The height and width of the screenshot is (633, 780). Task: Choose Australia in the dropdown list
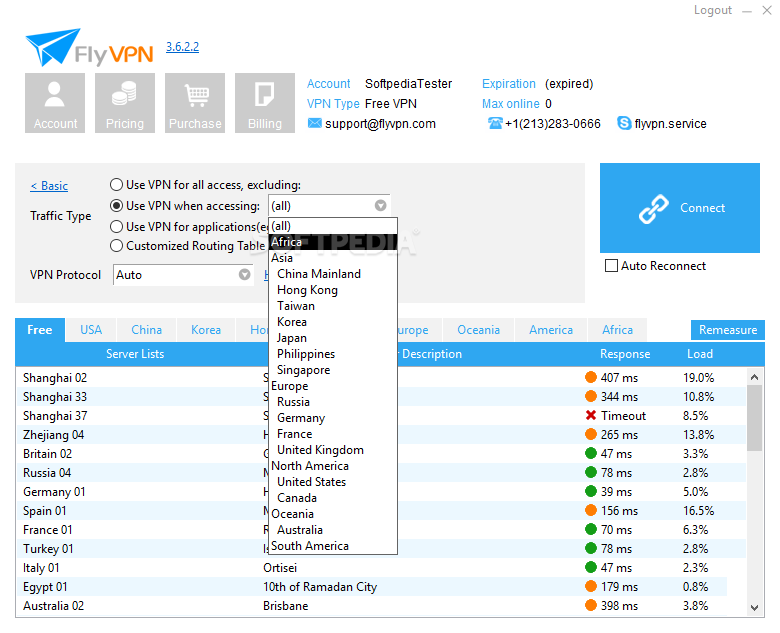(x=333, y=530)
